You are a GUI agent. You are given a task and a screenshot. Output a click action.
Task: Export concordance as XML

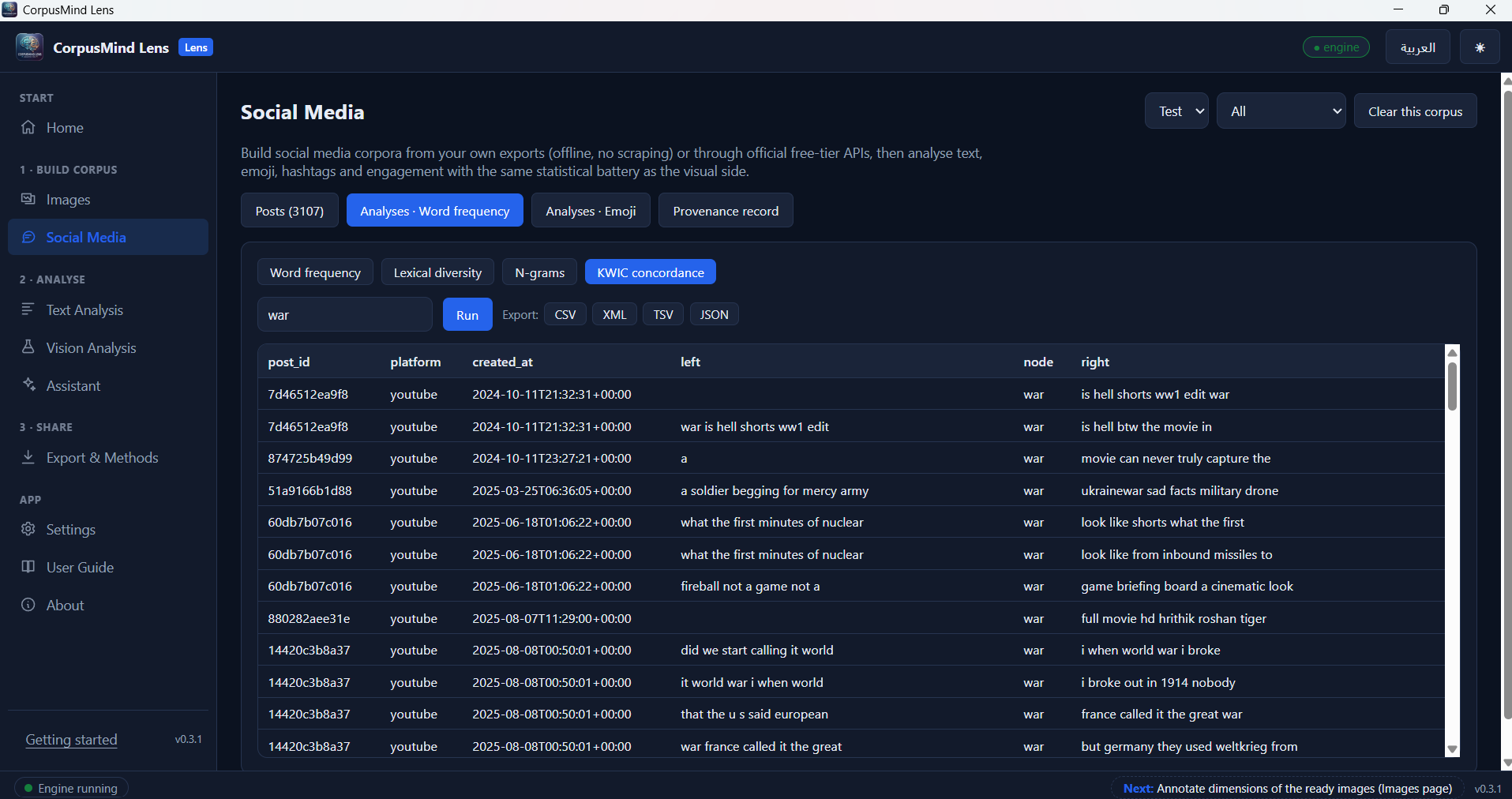(x=614, y=314)
